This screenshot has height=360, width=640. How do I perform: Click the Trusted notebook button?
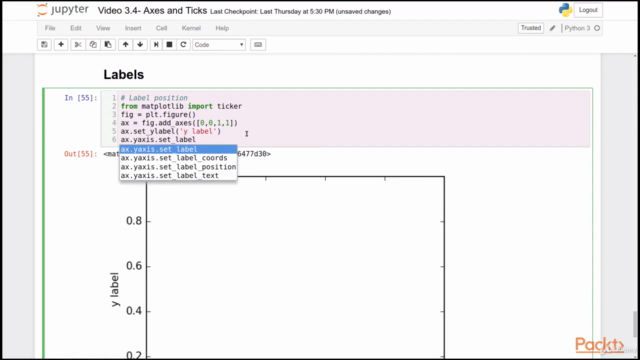coord(531,28)
